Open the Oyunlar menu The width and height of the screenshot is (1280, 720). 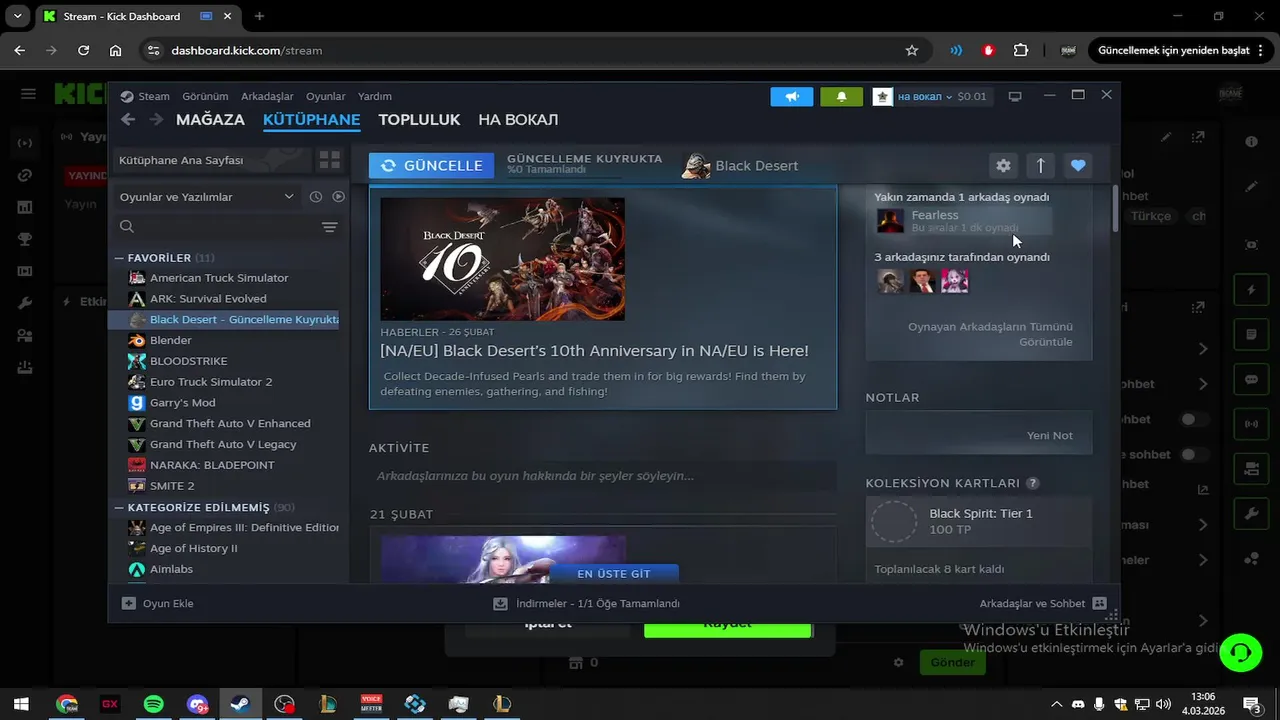326,96
